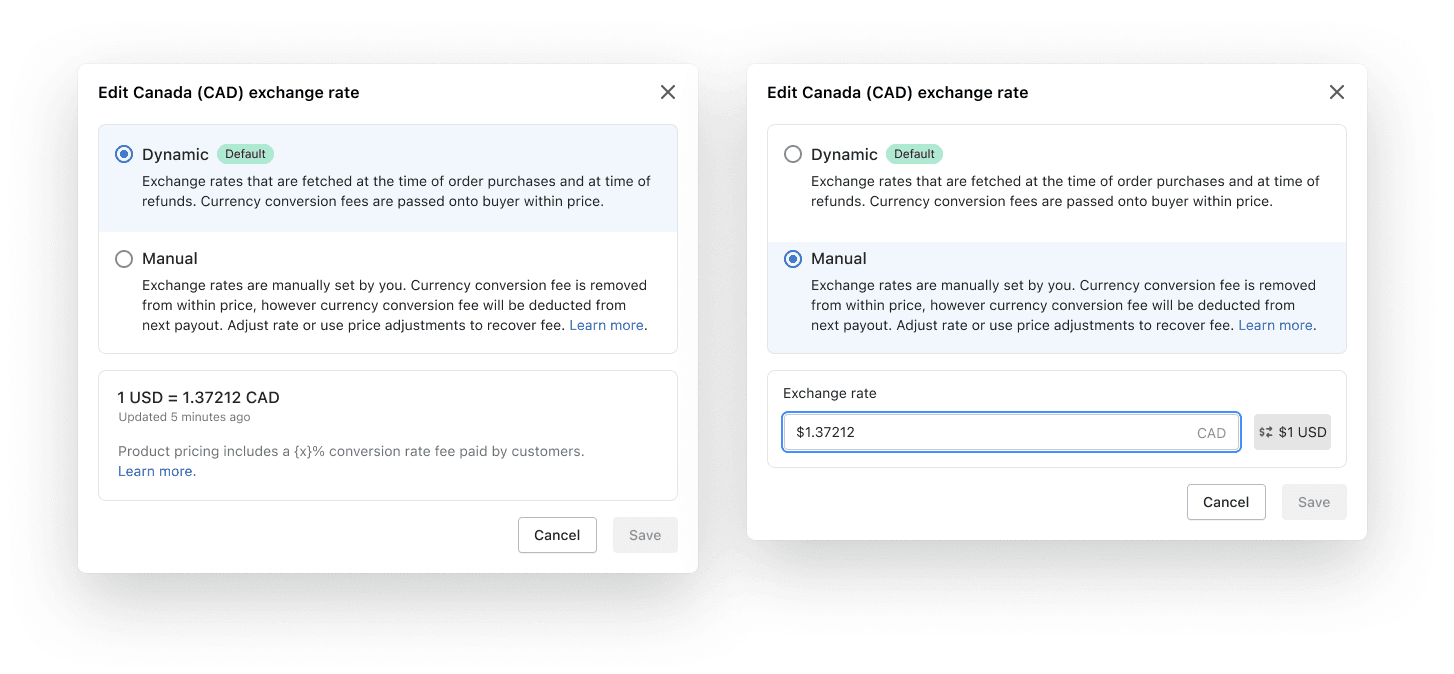The image size is (1454, 674).
Task: Click the currency swap icon on the $1 USD button
Action: [1266, 431]
